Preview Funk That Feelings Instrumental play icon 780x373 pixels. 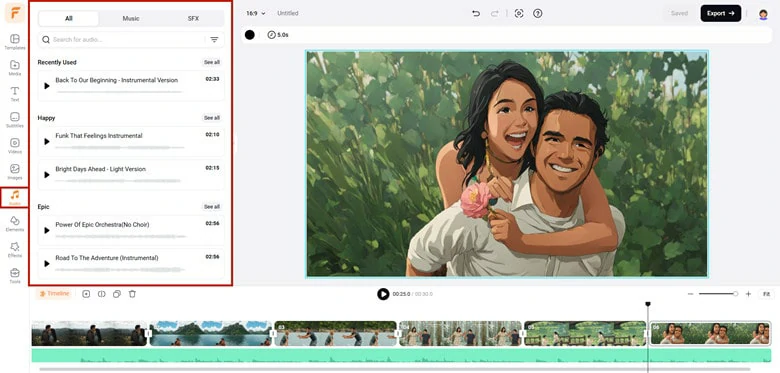[47, 142]
